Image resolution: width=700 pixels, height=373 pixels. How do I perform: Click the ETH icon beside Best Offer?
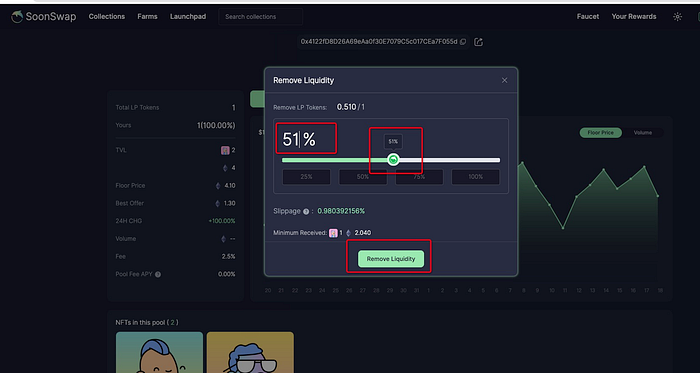coord(218,203)
